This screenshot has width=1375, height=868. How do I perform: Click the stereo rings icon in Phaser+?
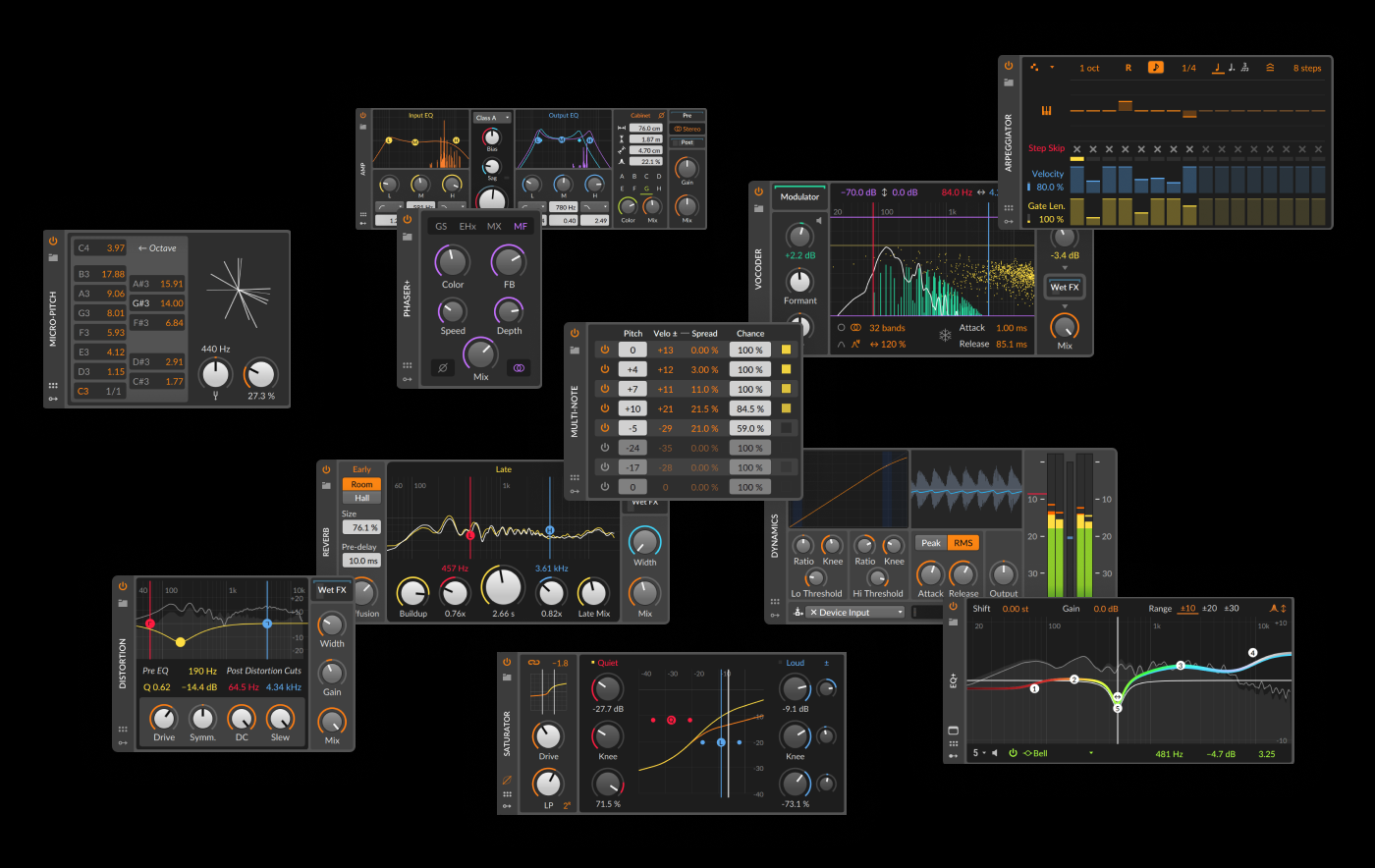(519, 368)
